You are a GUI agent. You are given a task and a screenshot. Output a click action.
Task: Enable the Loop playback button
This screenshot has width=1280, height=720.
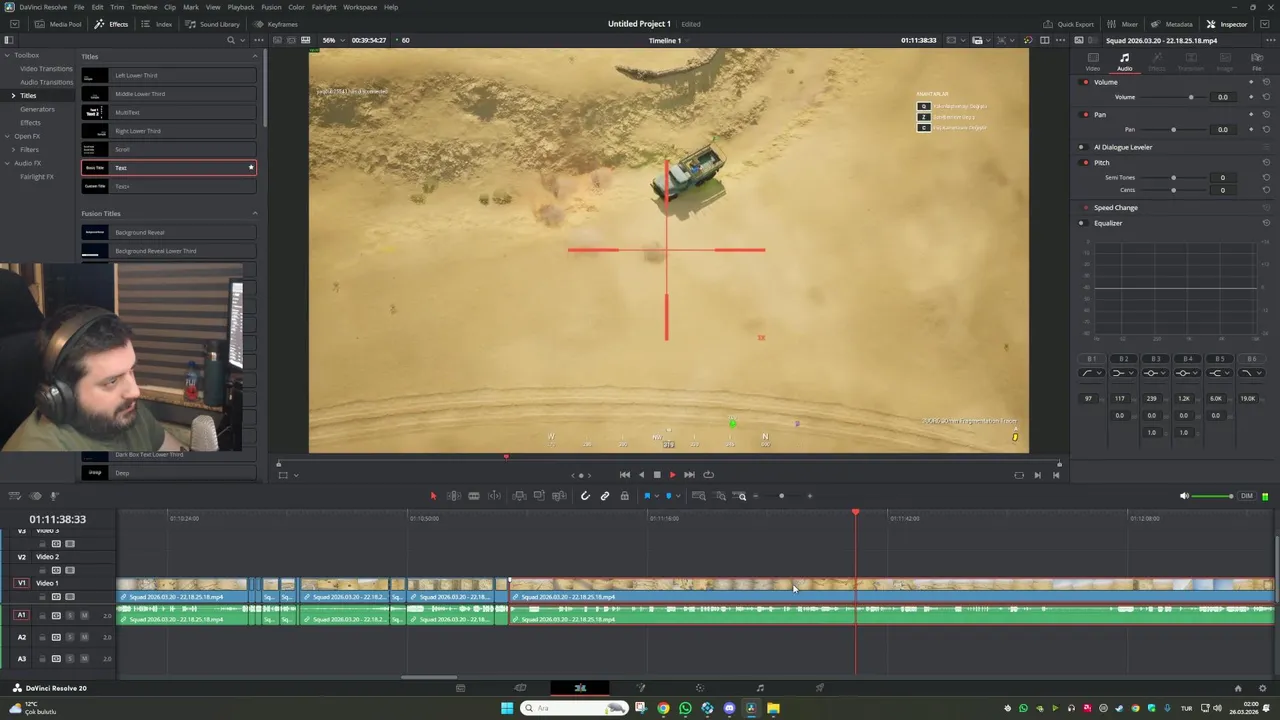click(708, 475)
